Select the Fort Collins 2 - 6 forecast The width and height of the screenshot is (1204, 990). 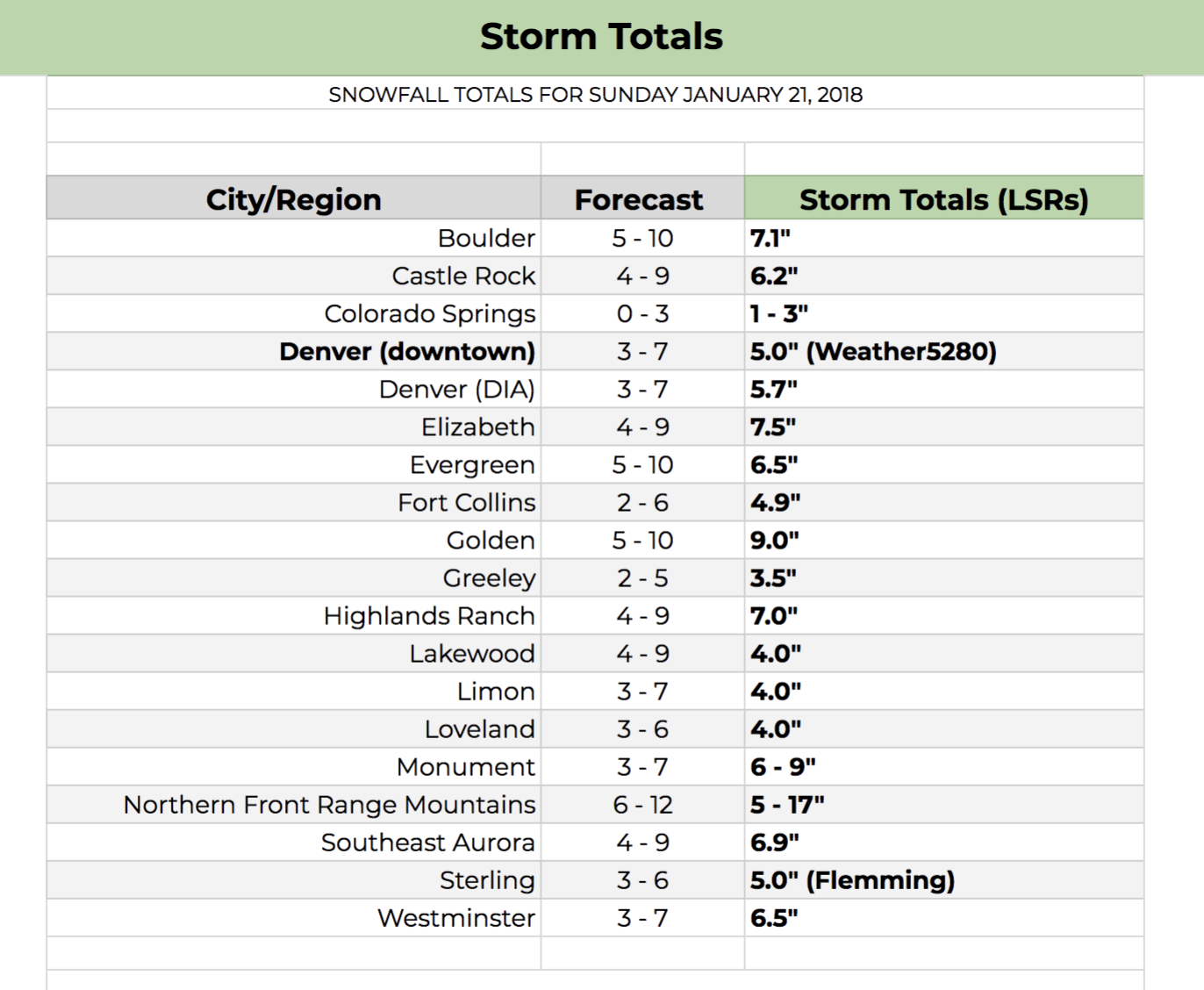(642, 502)
